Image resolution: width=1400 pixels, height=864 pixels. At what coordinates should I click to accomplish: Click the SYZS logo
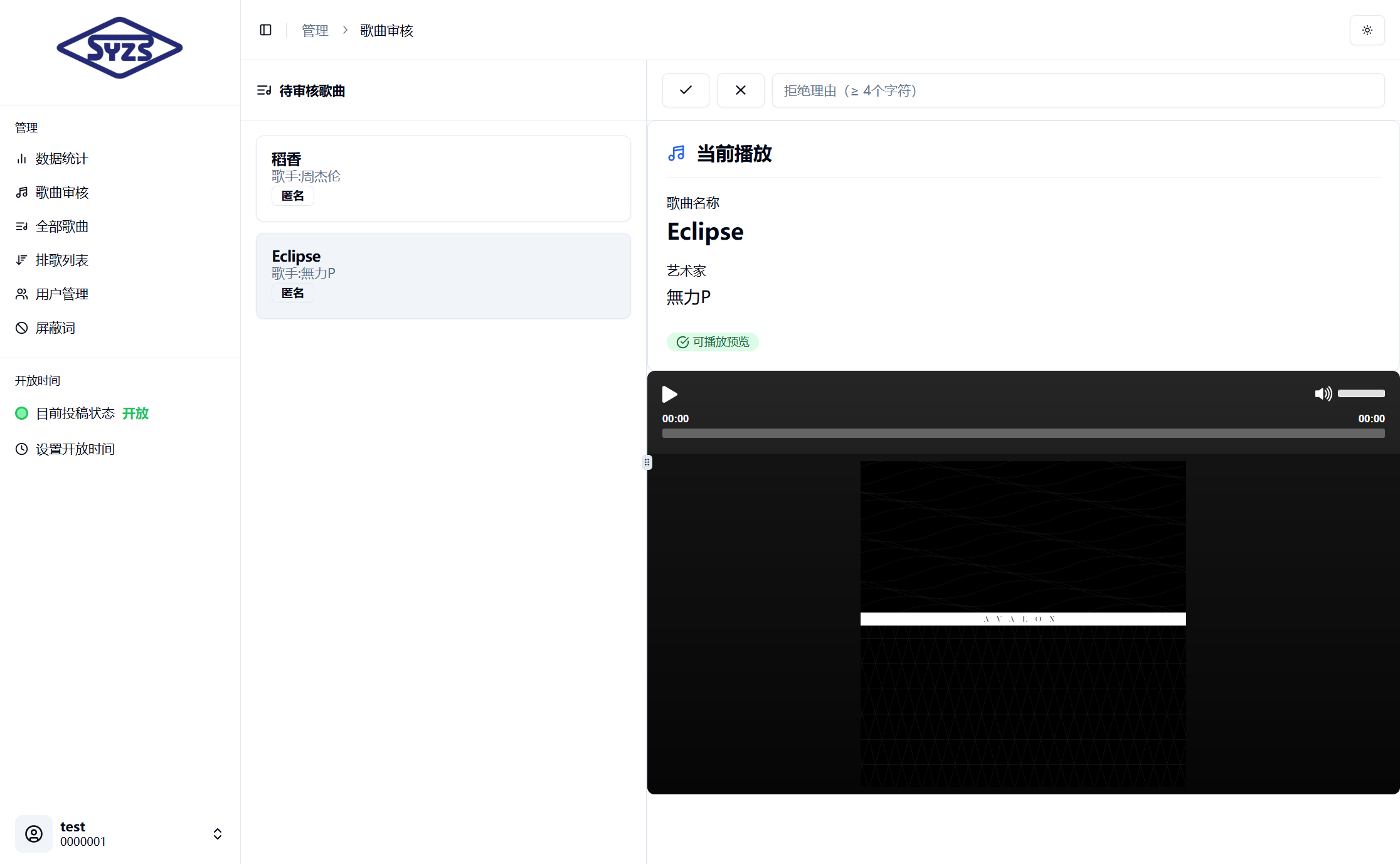coord(119,48)
